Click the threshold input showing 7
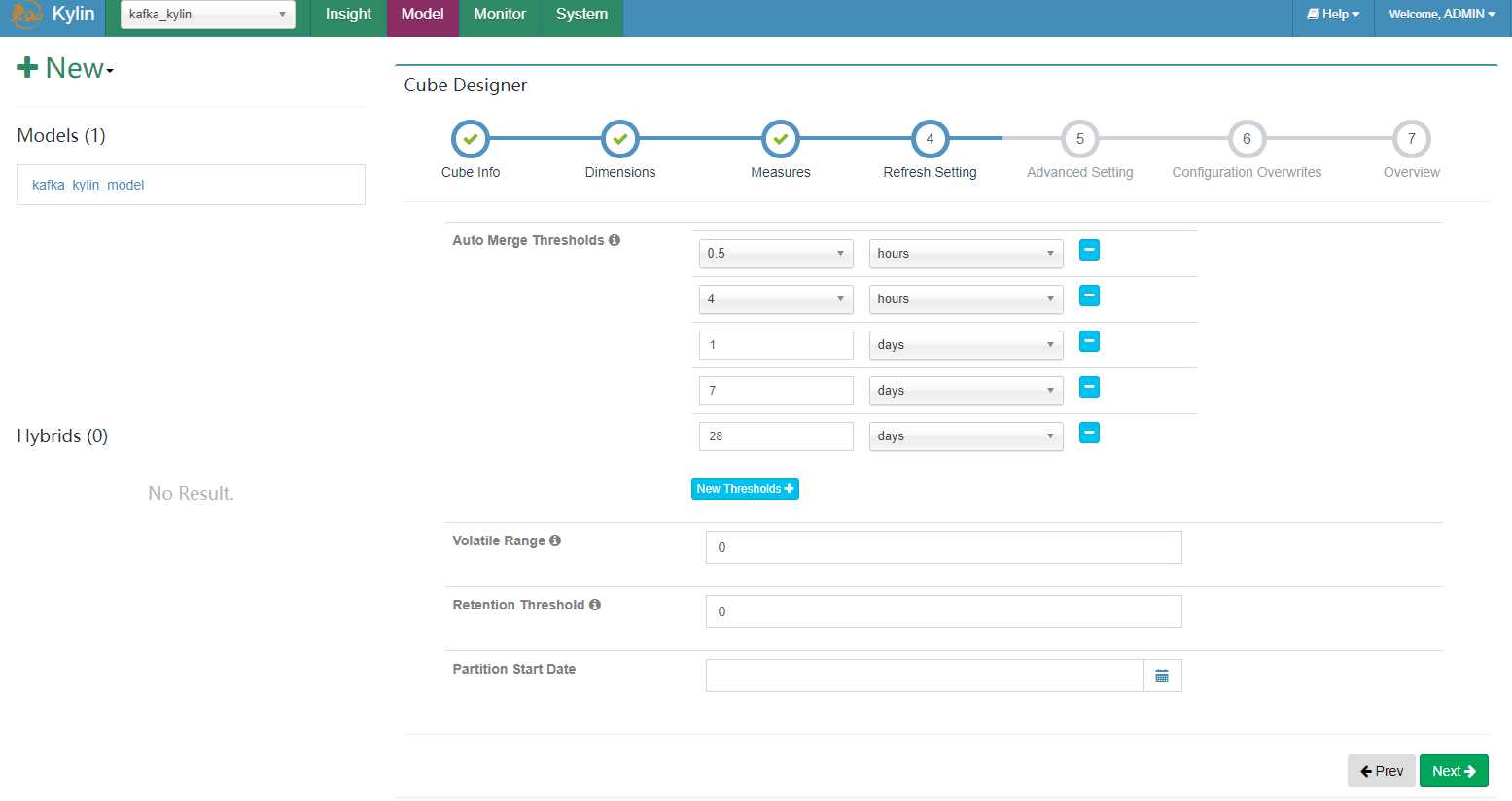The image size is (1512, 801). (776, 391)
